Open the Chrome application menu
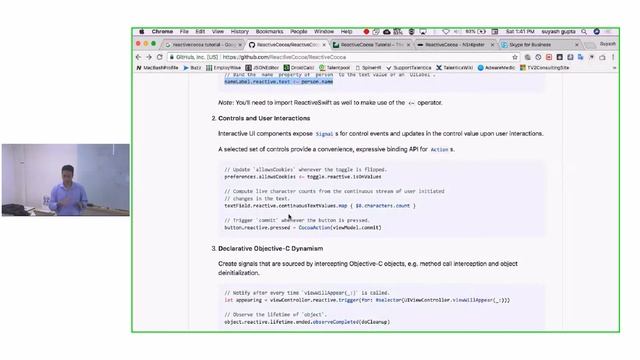Image resolution: width=640 pixels, height=360 pixels. (x=162, y=31)
